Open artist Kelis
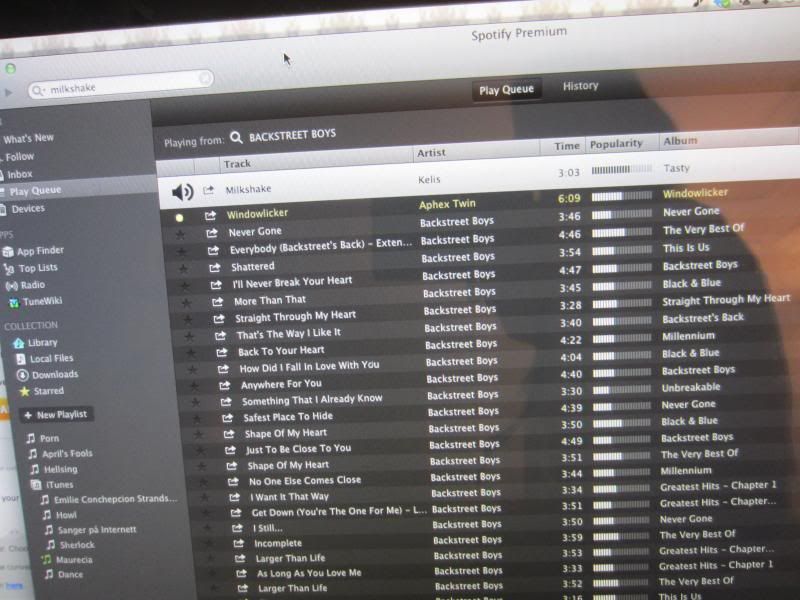Image resolution: width=800 pixels, height=600 pixels. (x=429, y=180)
